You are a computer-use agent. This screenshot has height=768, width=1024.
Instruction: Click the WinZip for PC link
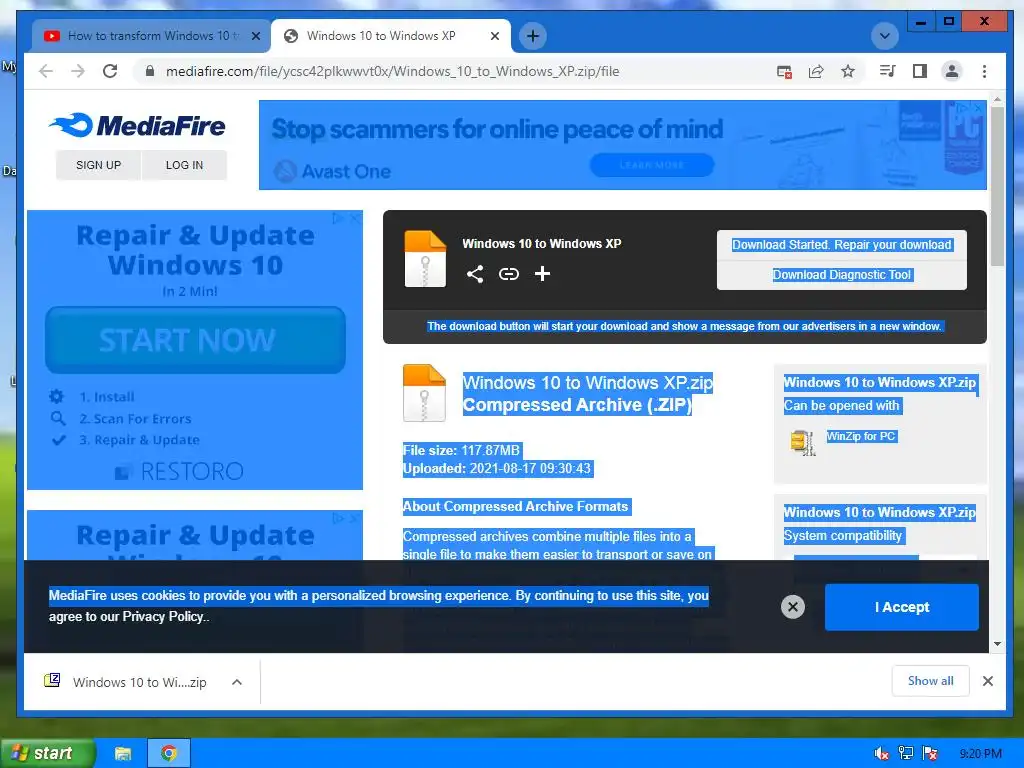click(861, 436)
